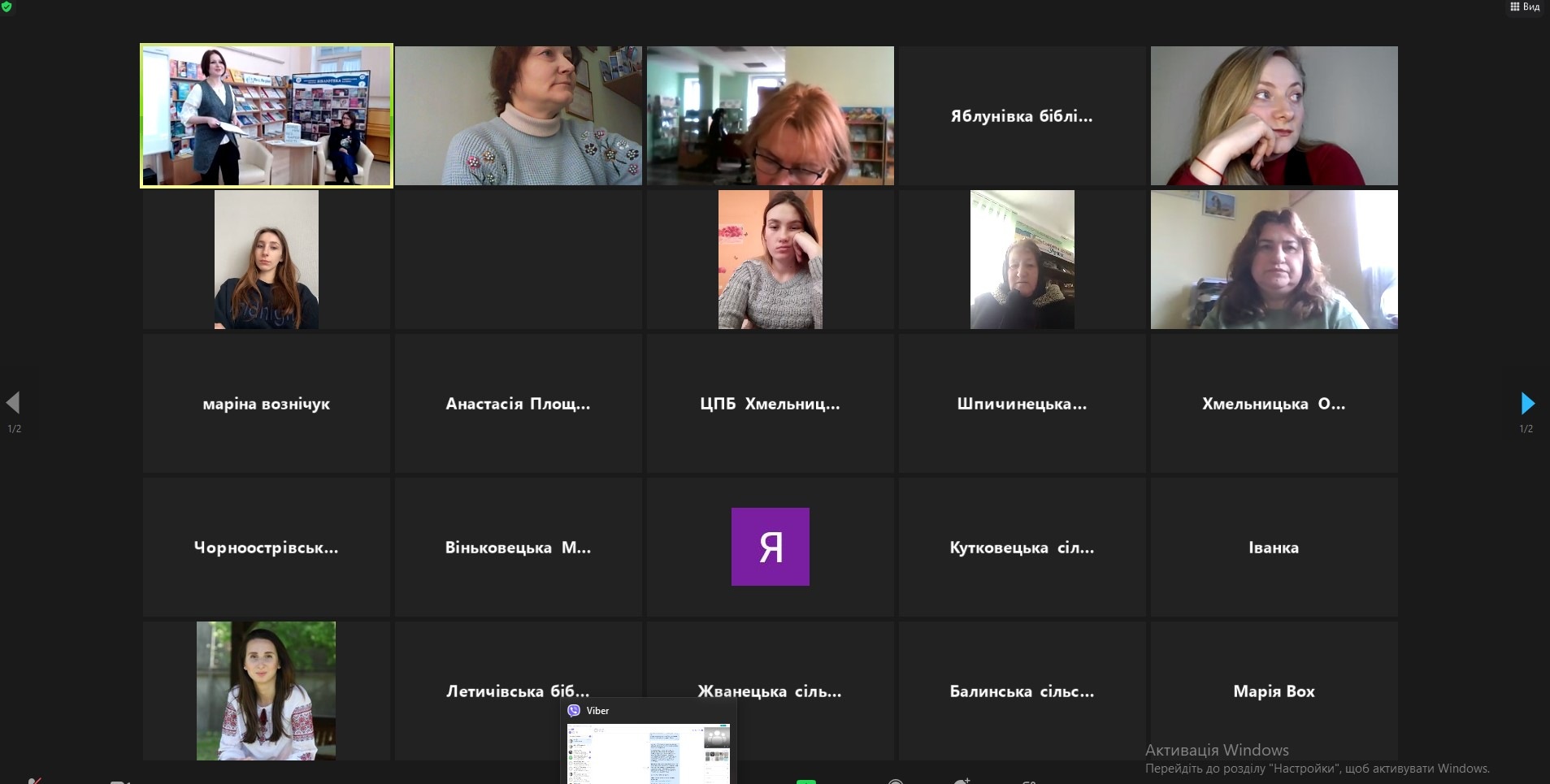1550x784 pixels.
Task: Click the Чорноострівськ... participant tile
Action: click(266, 548)
